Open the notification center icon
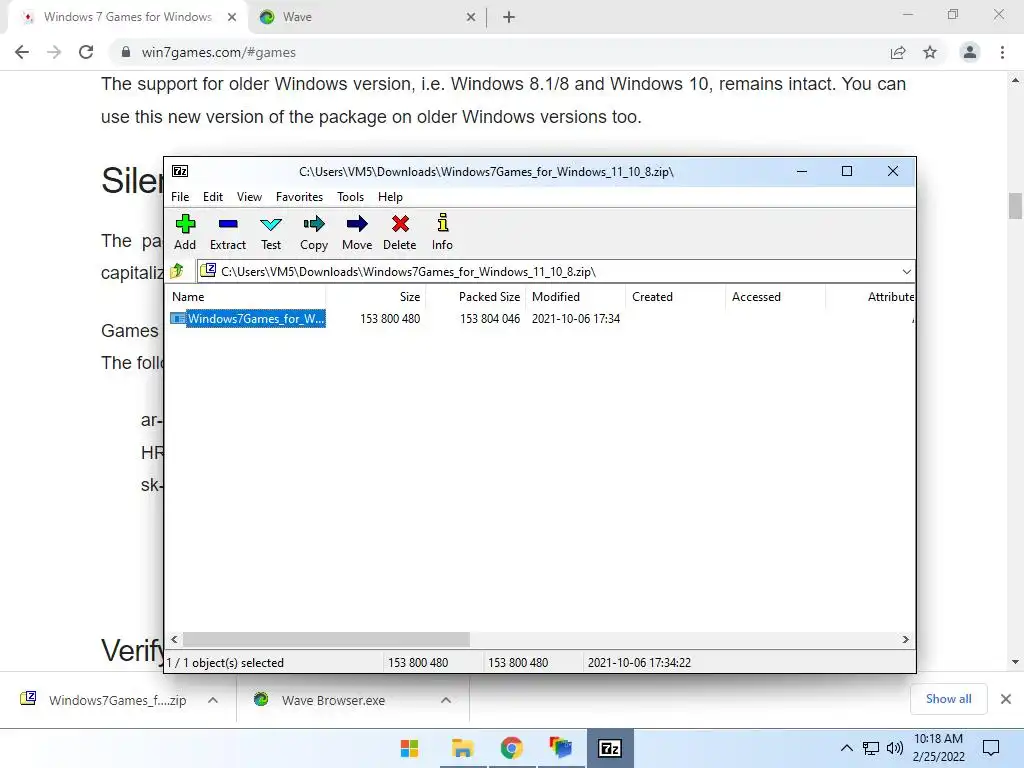Image resolution: width=1024 pixels, height=768 pixels. point(991,748)
